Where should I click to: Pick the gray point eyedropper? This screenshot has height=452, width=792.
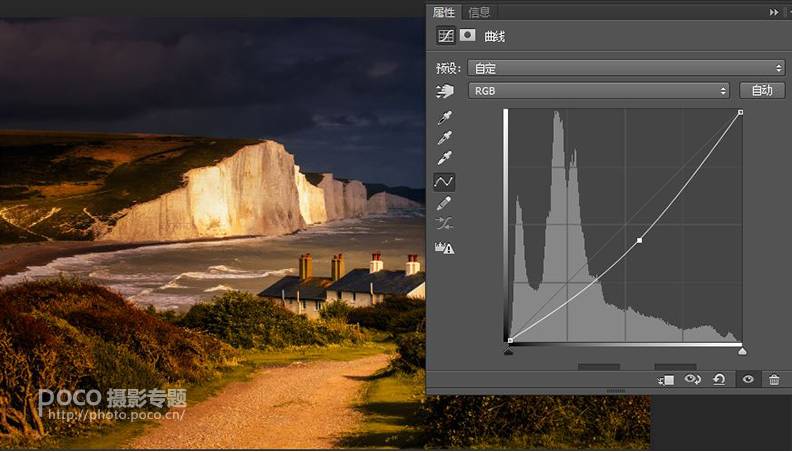pyautogui.click(x=444, y=138)
